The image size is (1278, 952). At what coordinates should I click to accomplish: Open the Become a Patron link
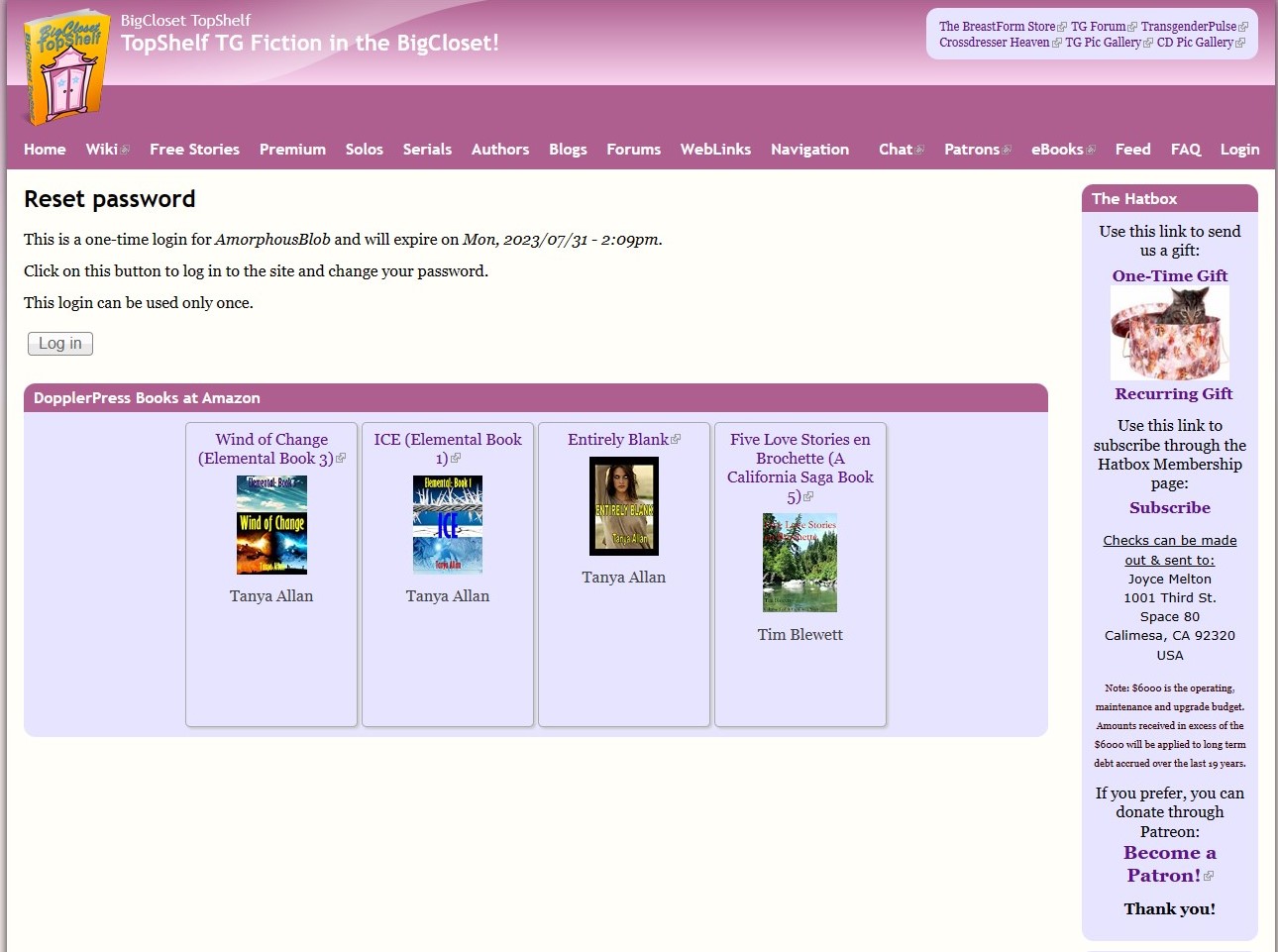coord(1169,864)
